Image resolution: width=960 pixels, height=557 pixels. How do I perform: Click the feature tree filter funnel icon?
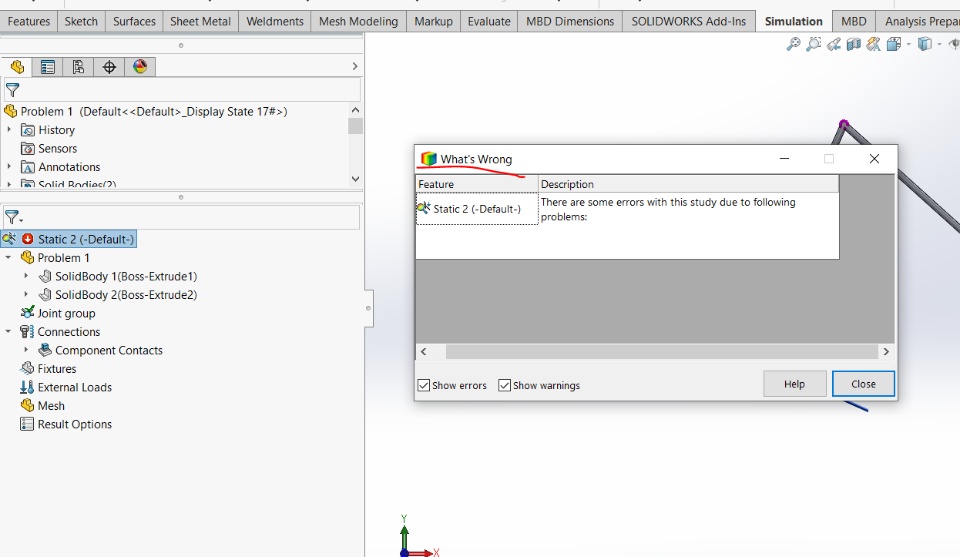point(12,91)
